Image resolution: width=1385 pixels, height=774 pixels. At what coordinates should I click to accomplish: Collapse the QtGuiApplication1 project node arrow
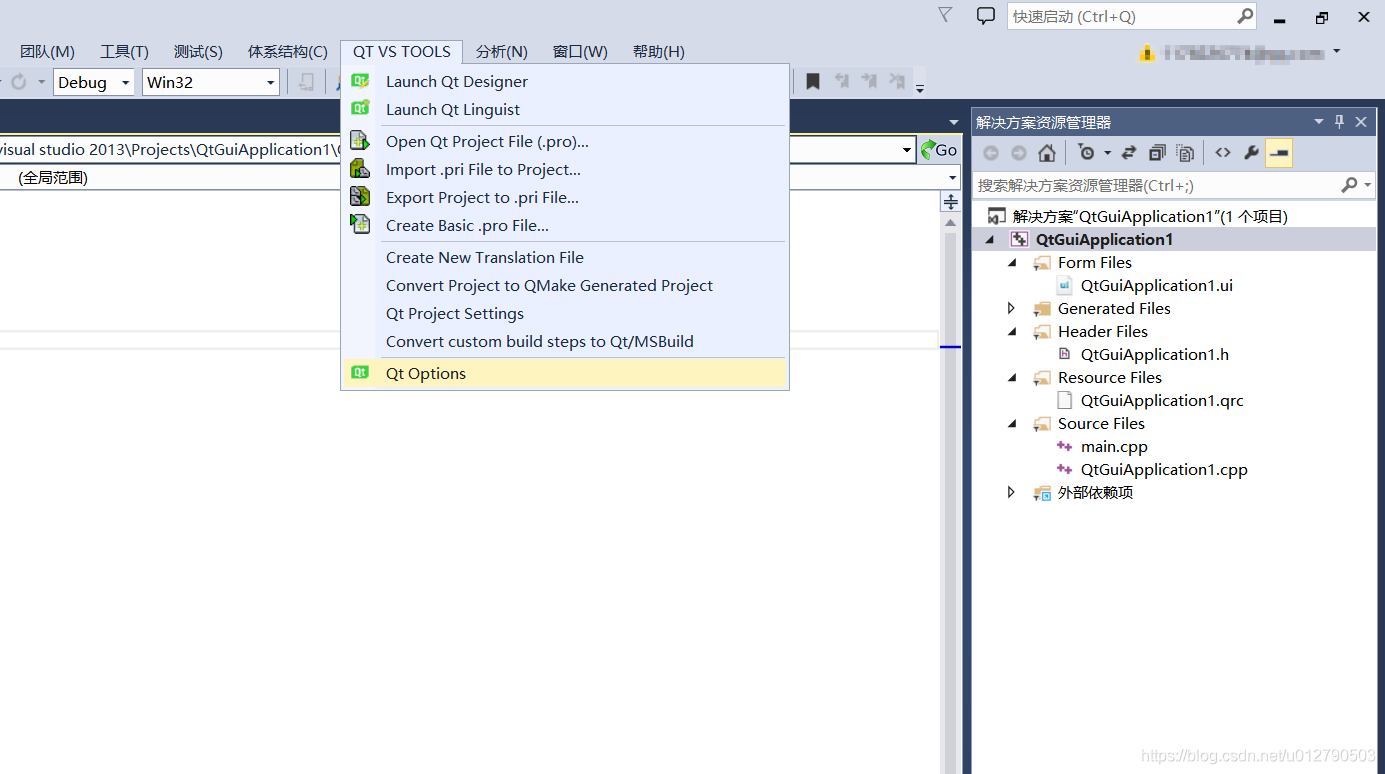click(990, 240)
